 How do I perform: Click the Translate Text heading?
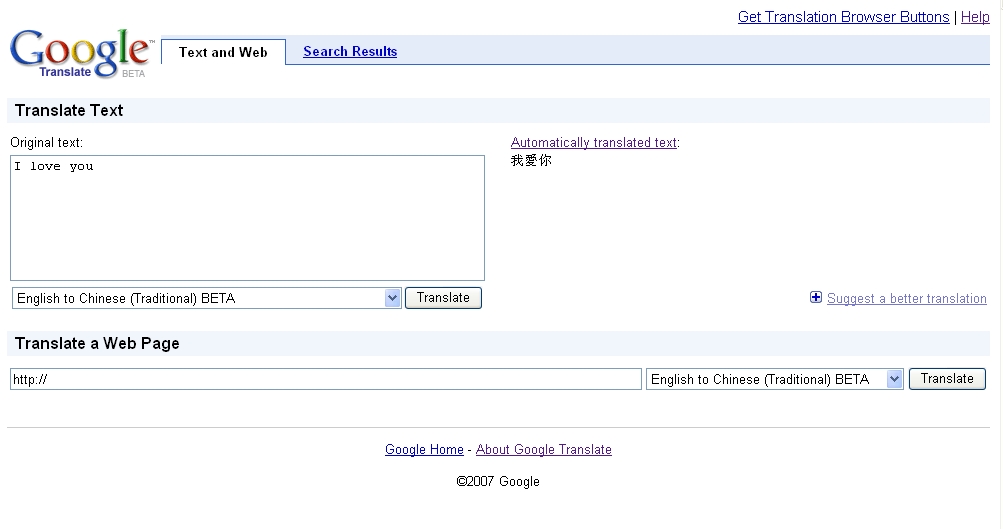[69, 111]
